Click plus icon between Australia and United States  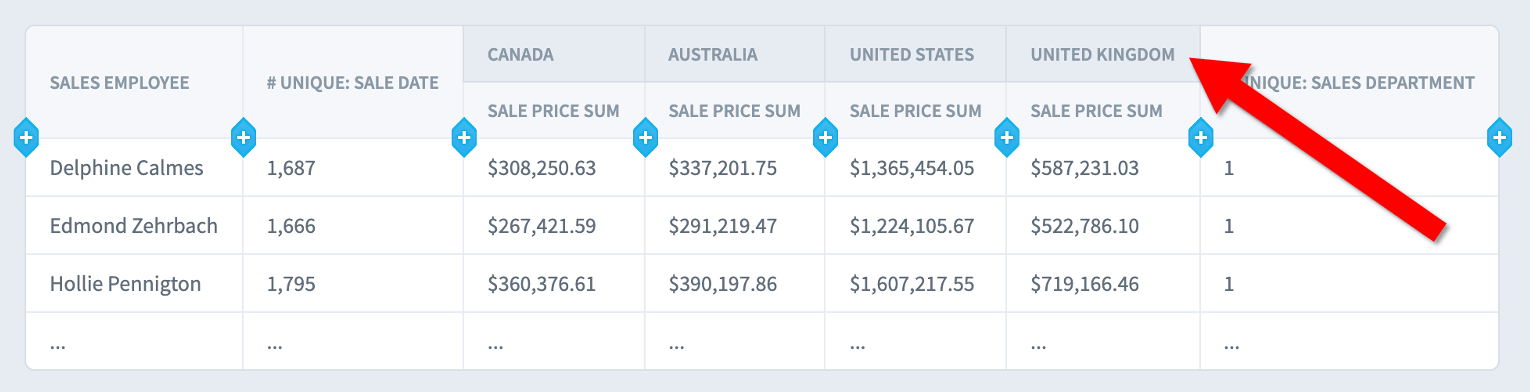pyautogui.click(x=825, y=137)
